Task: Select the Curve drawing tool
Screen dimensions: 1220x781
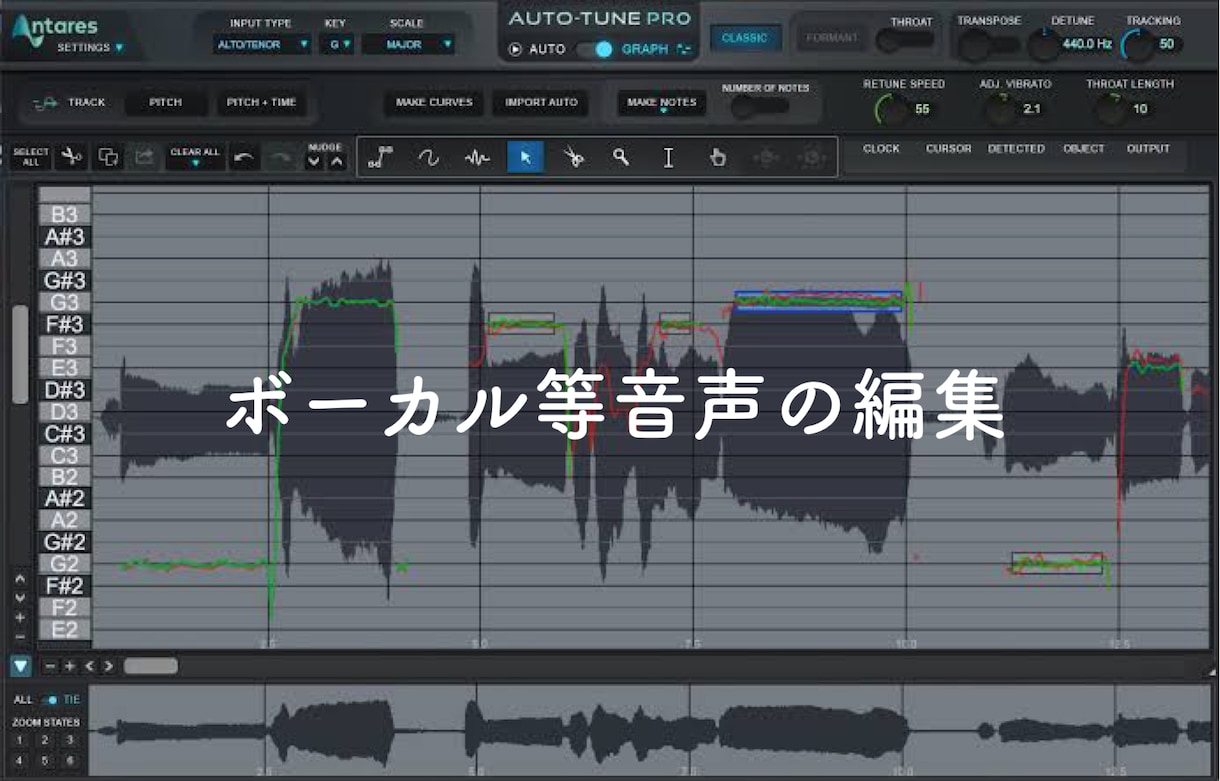Action: click(x=429, y=157)
